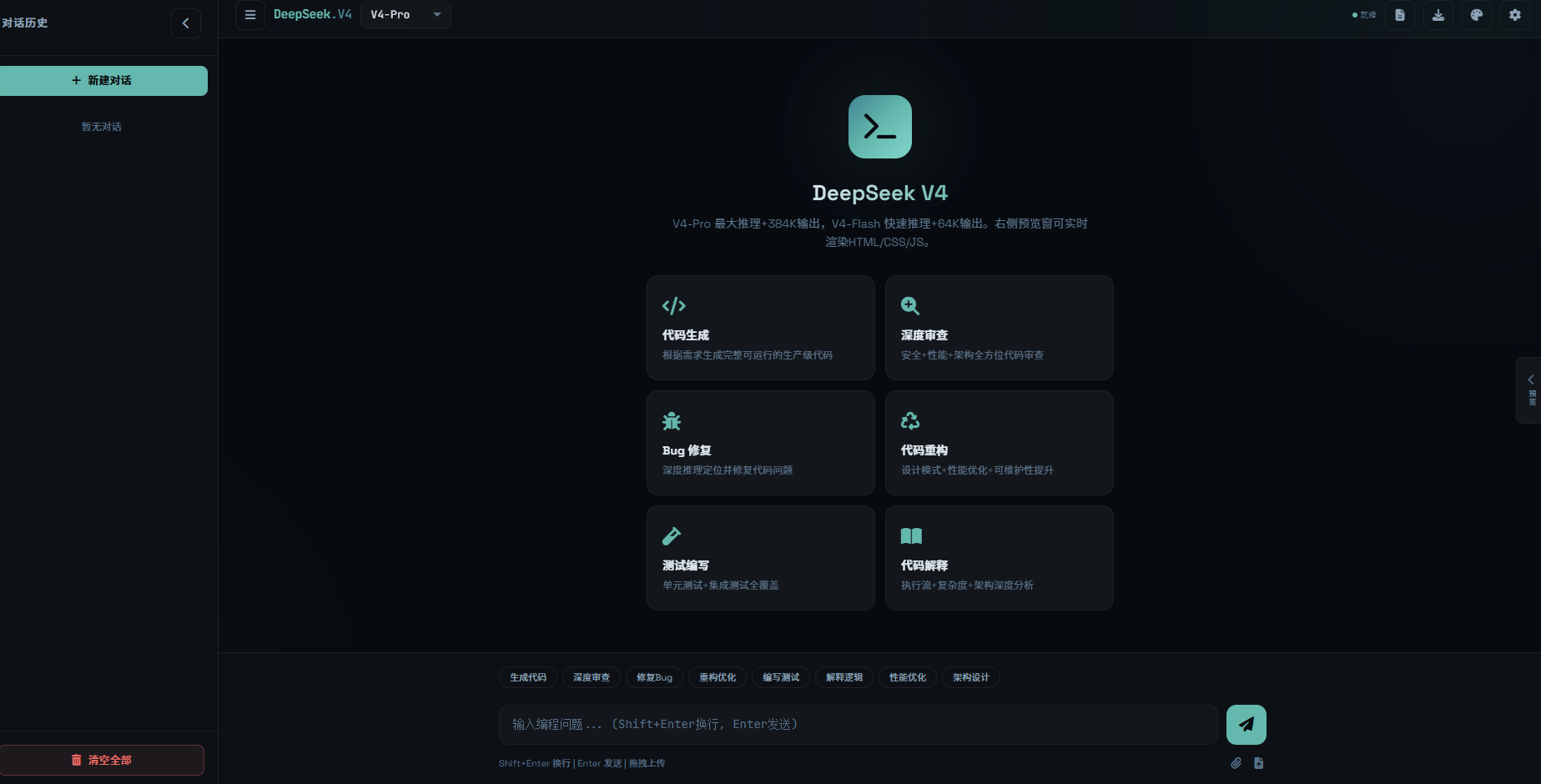Open the V4-Pro model dropdown
Screen dimensions: 1541x784
coord(406,15)
